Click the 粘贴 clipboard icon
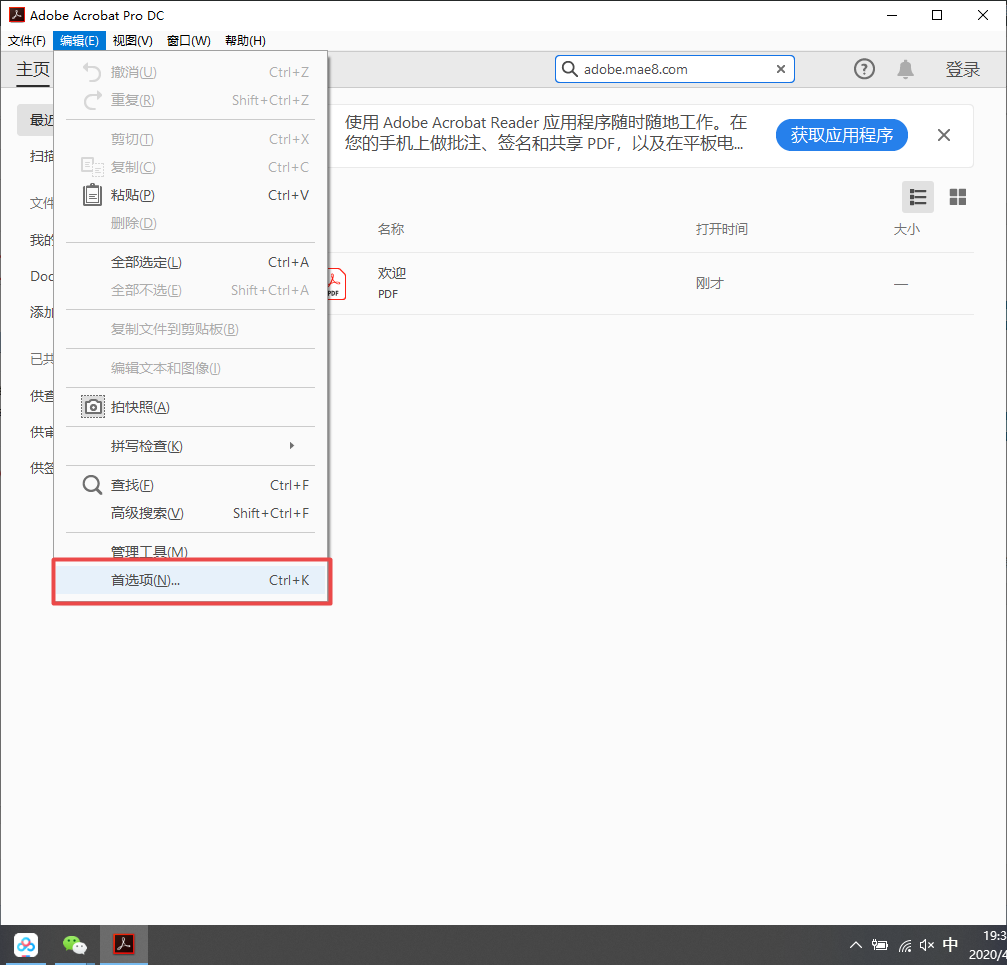Image resolution: width=1007 pixels, height=965 pixels. 92,195
